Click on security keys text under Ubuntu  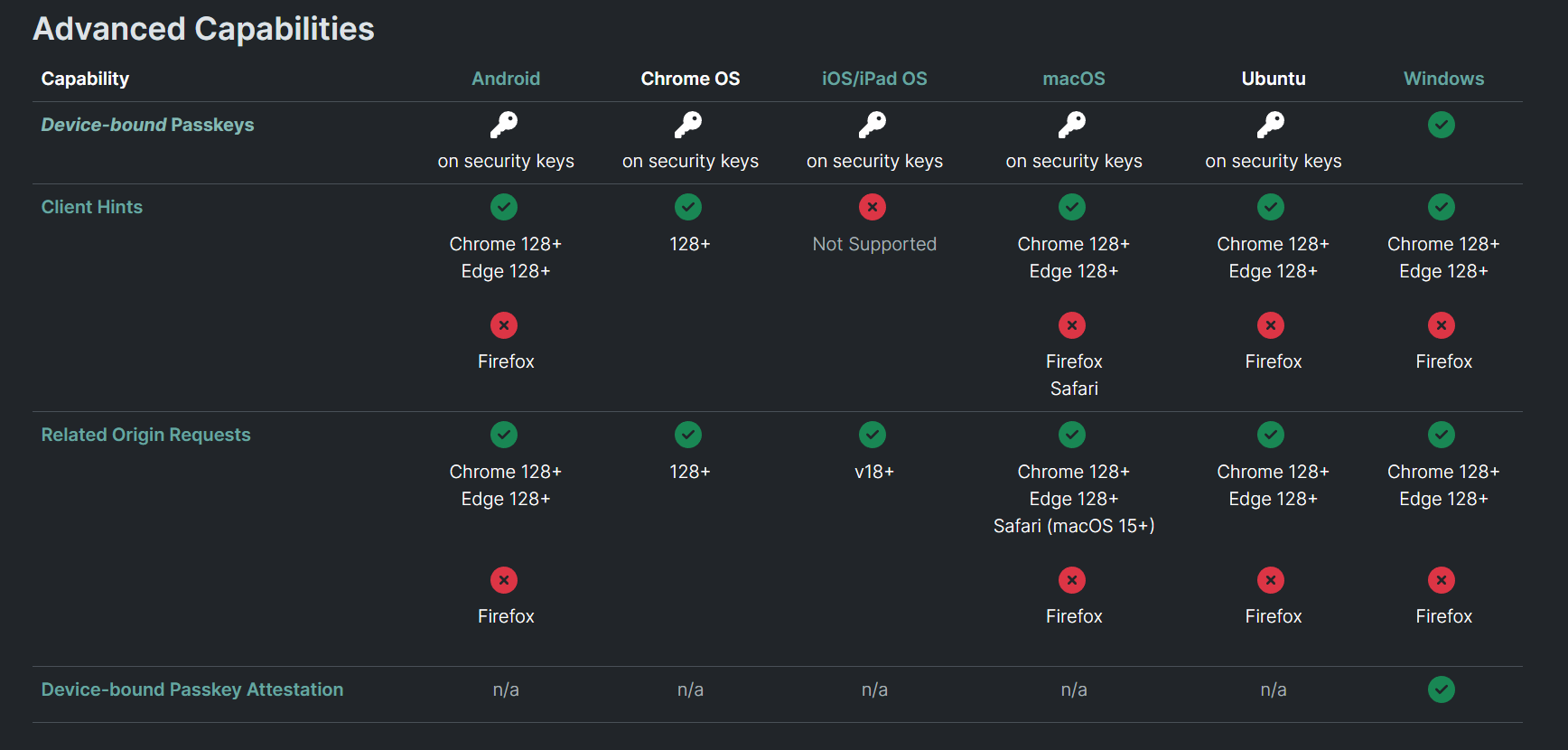1274,161
